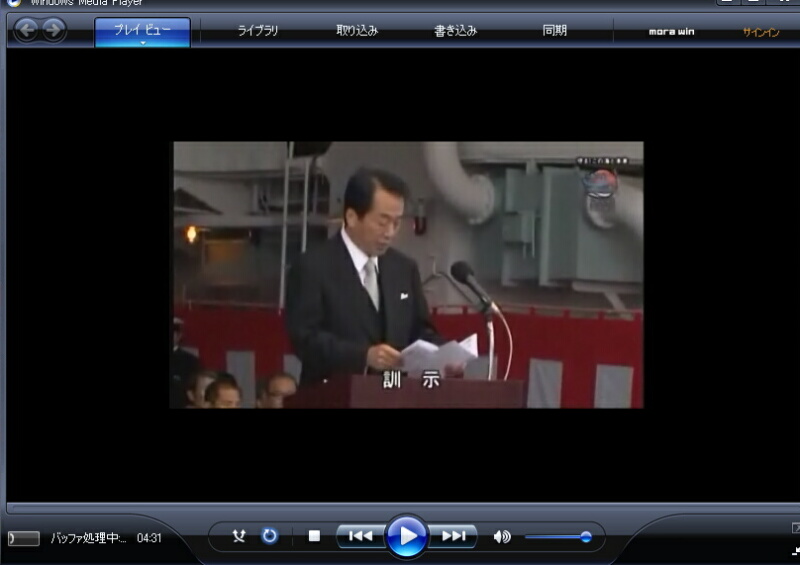Switch to compact mode
This screenshot has width=800, height=565.
[x=796, y=551]
